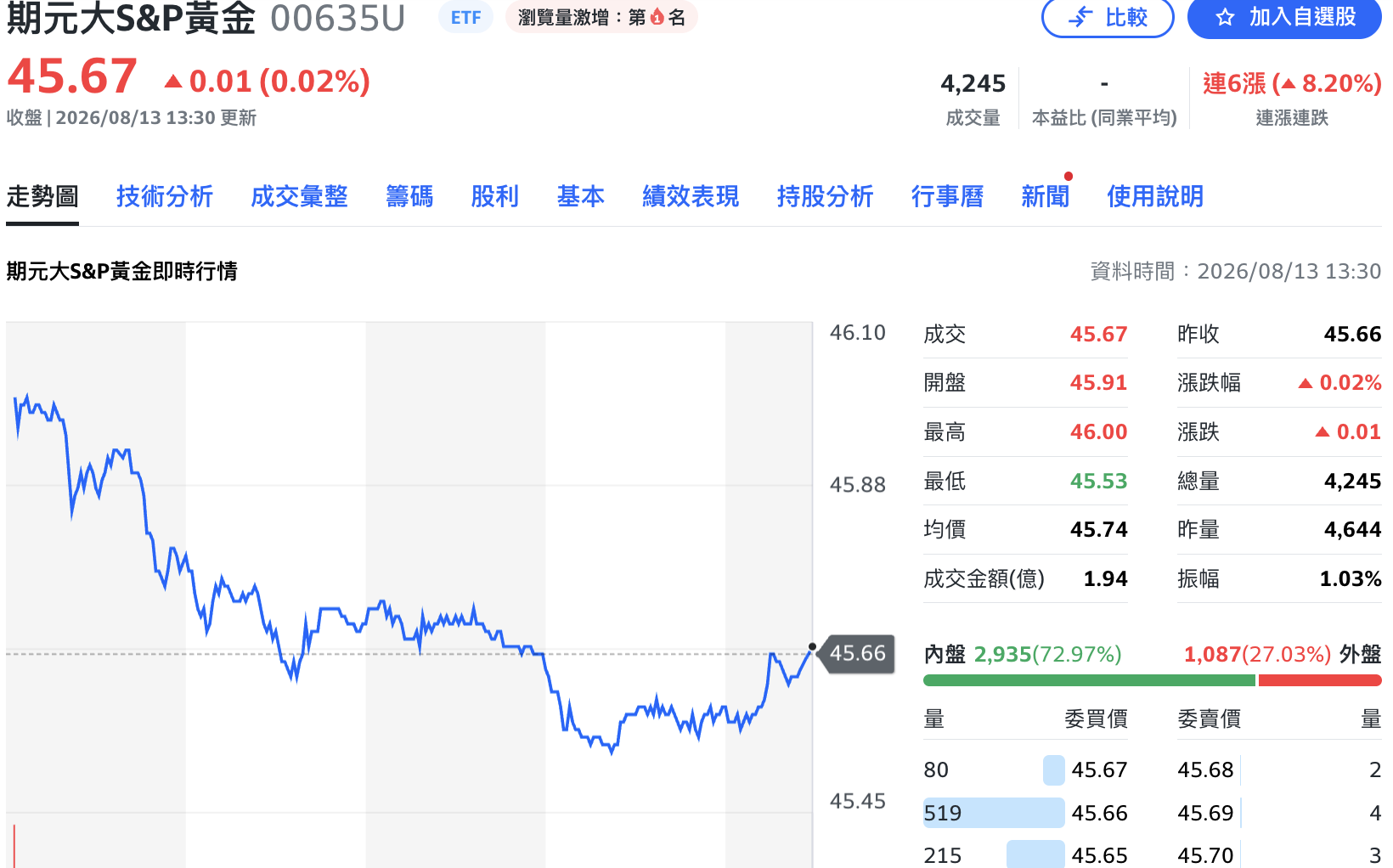Click the 委賣價 45.68 cell
Screen dimensions: 1393x868
coord(1205,770)
